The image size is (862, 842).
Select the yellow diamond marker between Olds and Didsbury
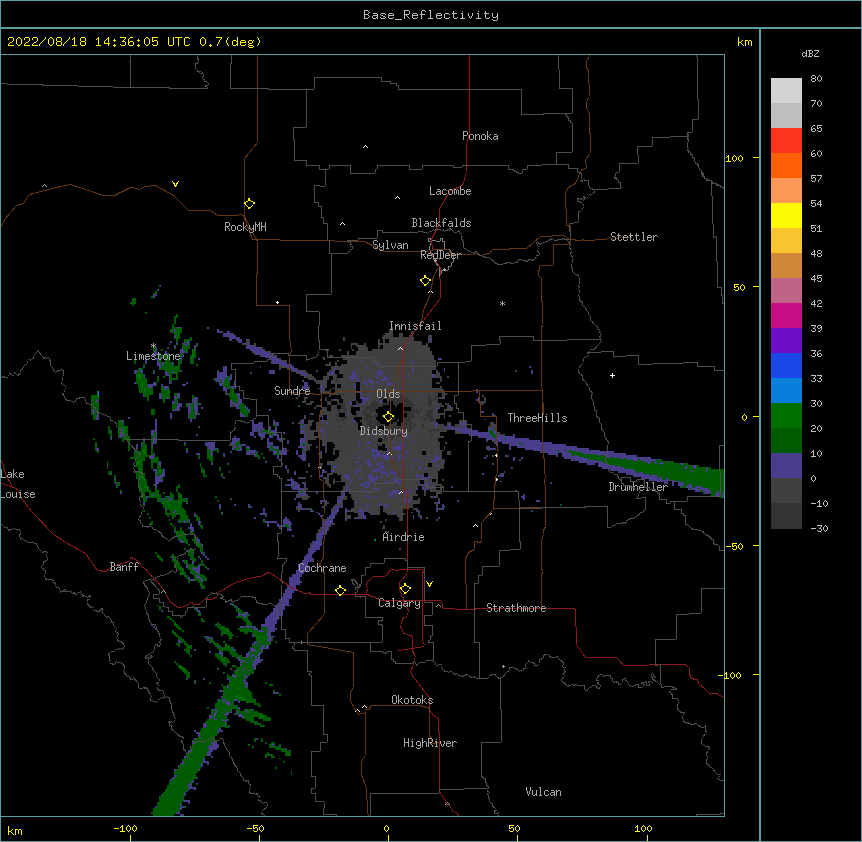tap(388, 417)
